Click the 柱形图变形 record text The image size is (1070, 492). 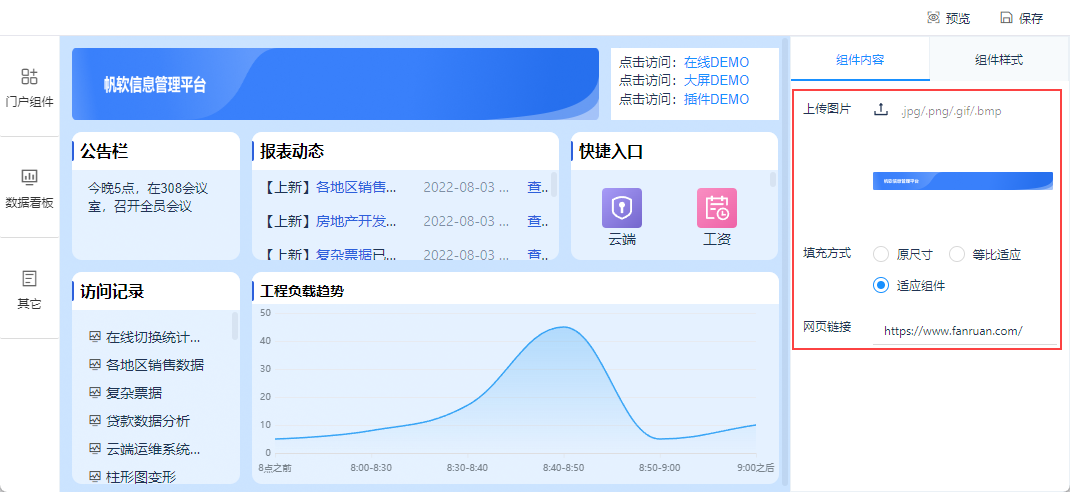coord(141,477)
